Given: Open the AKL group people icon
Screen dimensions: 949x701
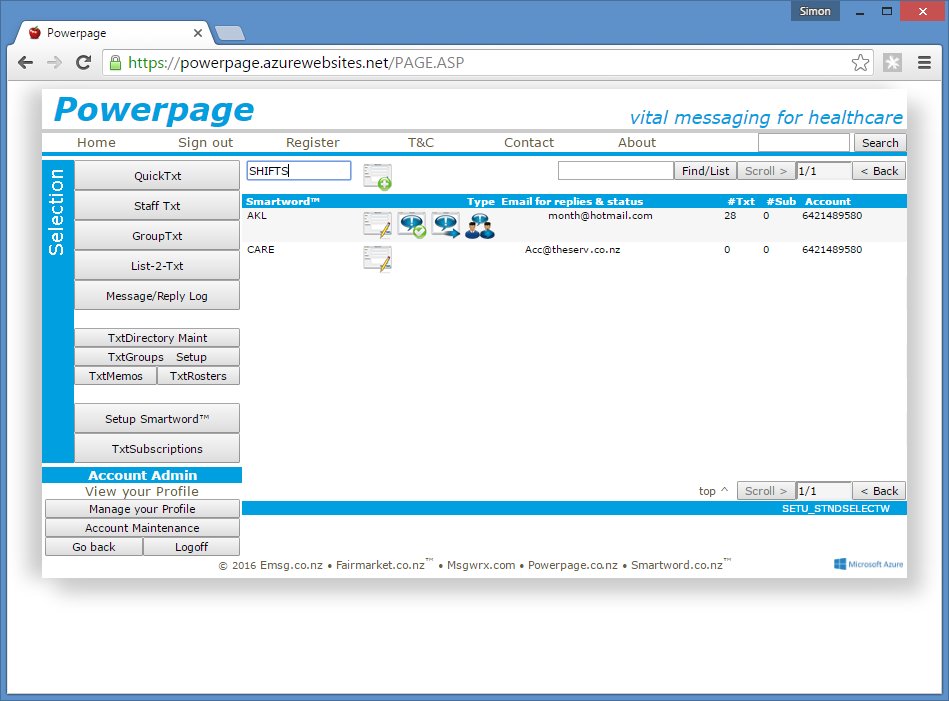Looking at the screenshot, I should click(x=480, y=224).
